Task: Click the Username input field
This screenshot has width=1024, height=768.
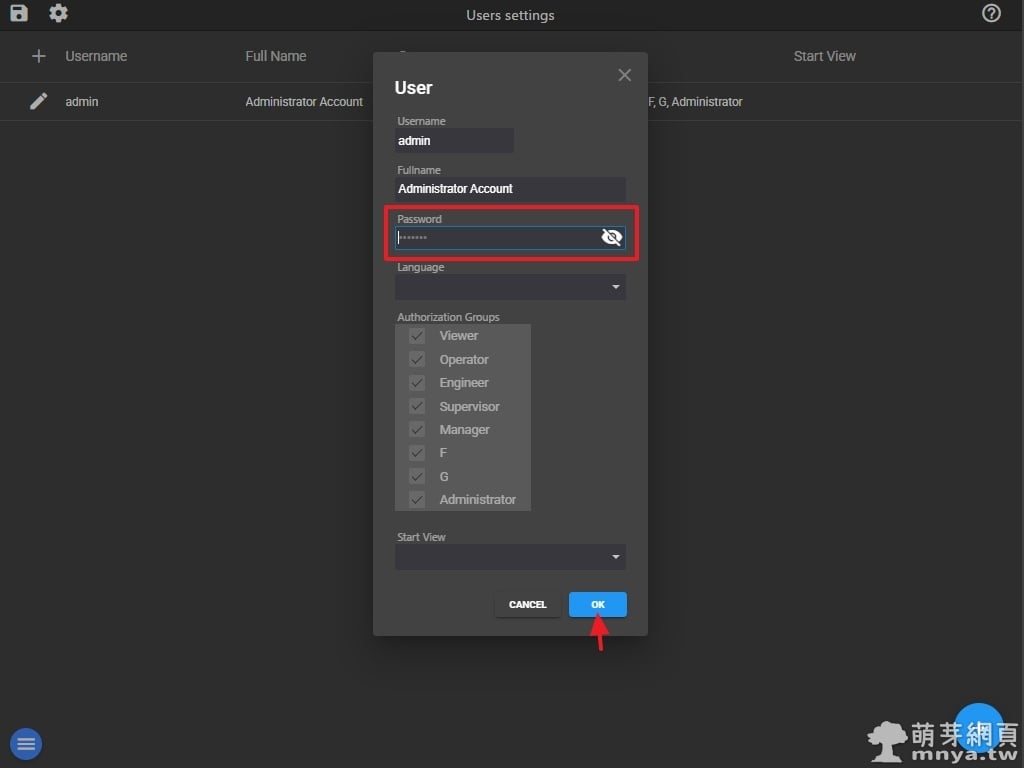Action: coord(454,141)
